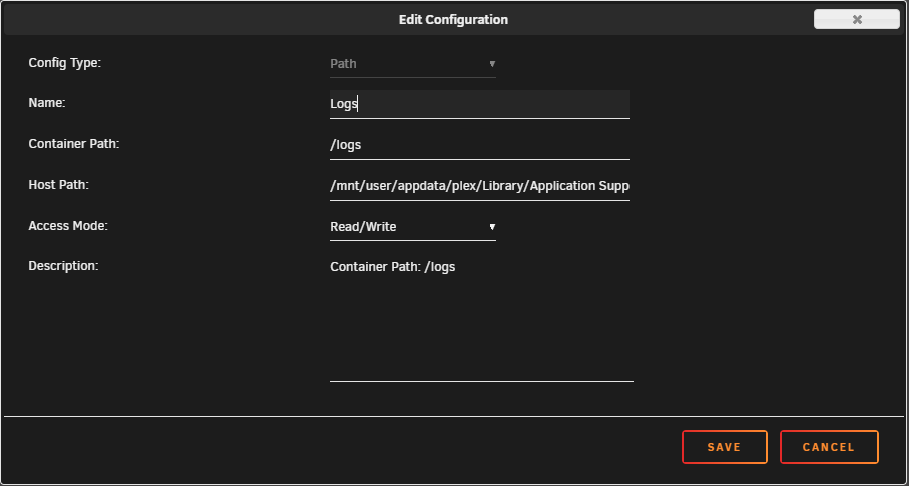Image resolution: width=909 pixels, height=486 pixels.
Task: Save the configuration changes
Action: coord(725,447)
